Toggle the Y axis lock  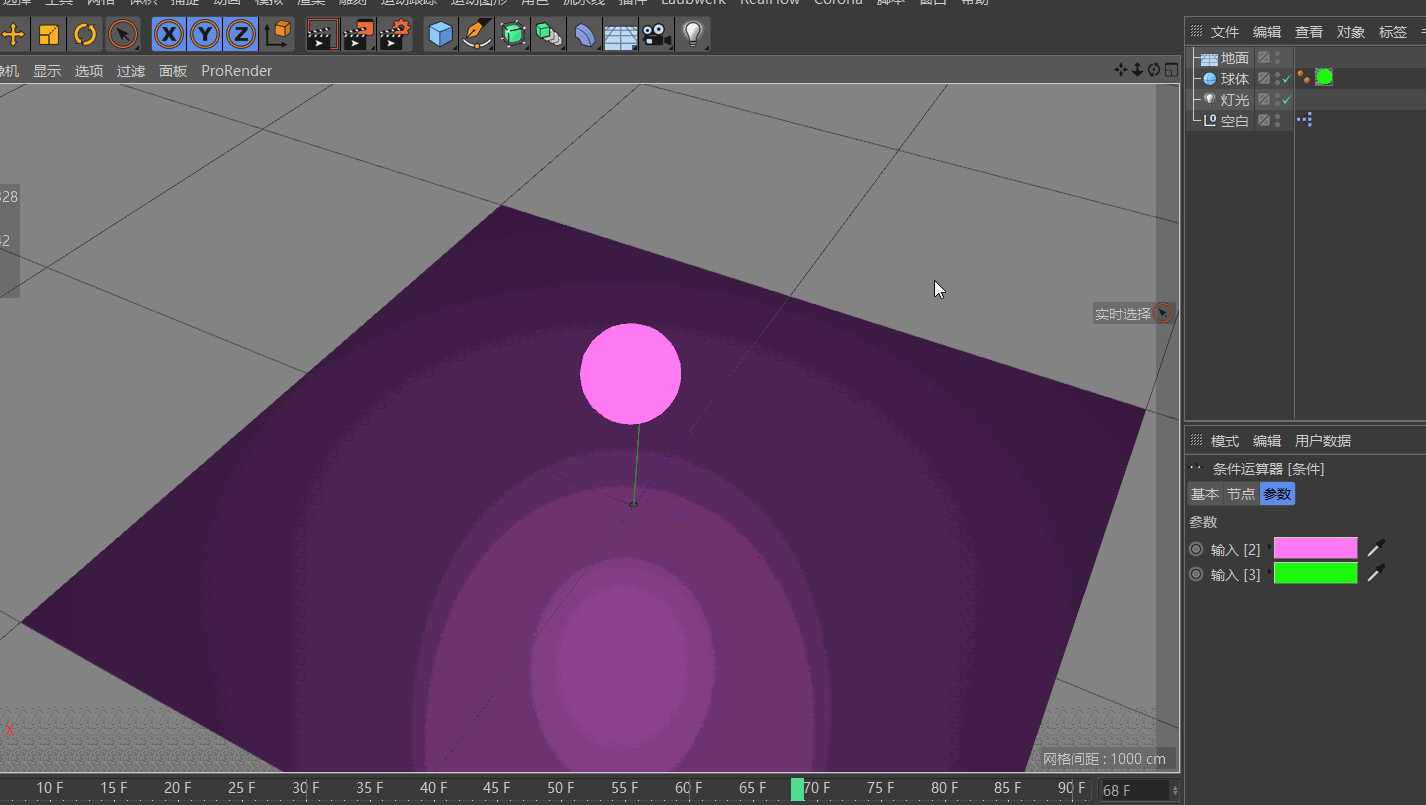pos(204,35)
